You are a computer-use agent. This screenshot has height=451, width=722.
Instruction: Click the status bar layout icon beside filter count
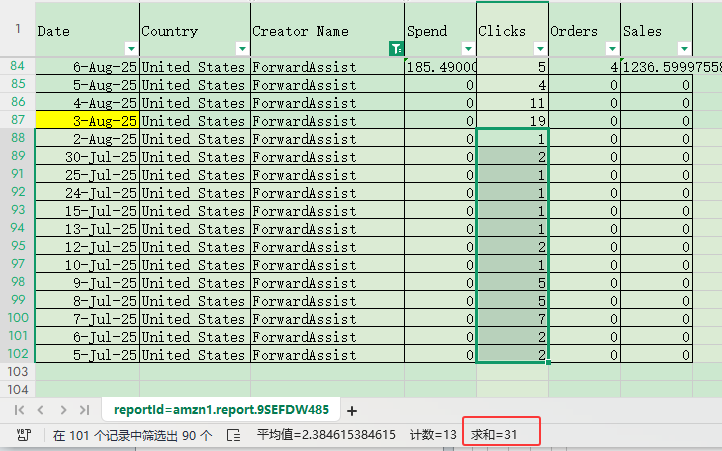234,435
